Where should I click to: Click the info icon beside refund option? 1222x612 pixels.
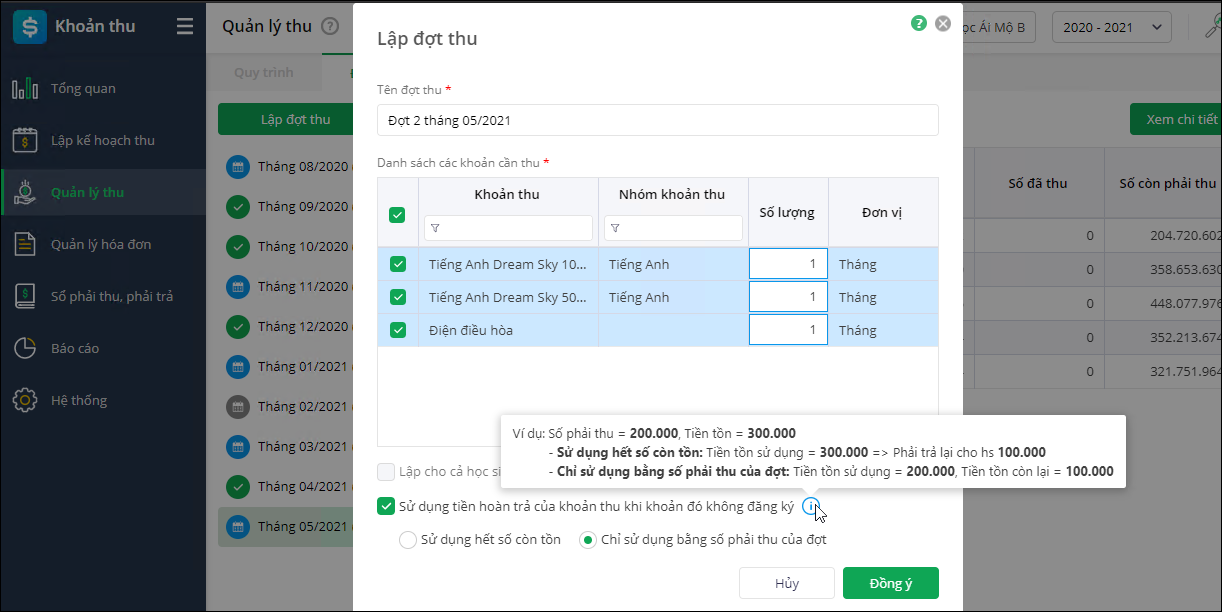pos(811,507)
